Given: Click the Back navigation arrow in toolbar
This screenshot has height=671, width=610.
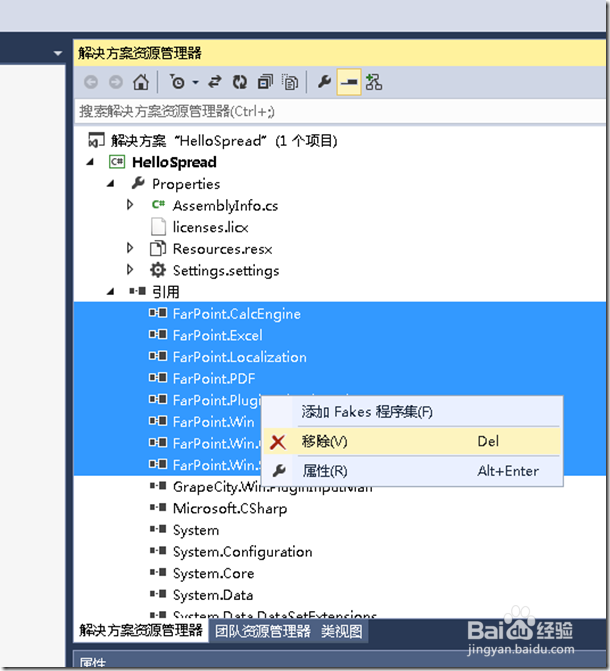Looking at the screenshot, I should pyautogui.click(x=91, y=82).
